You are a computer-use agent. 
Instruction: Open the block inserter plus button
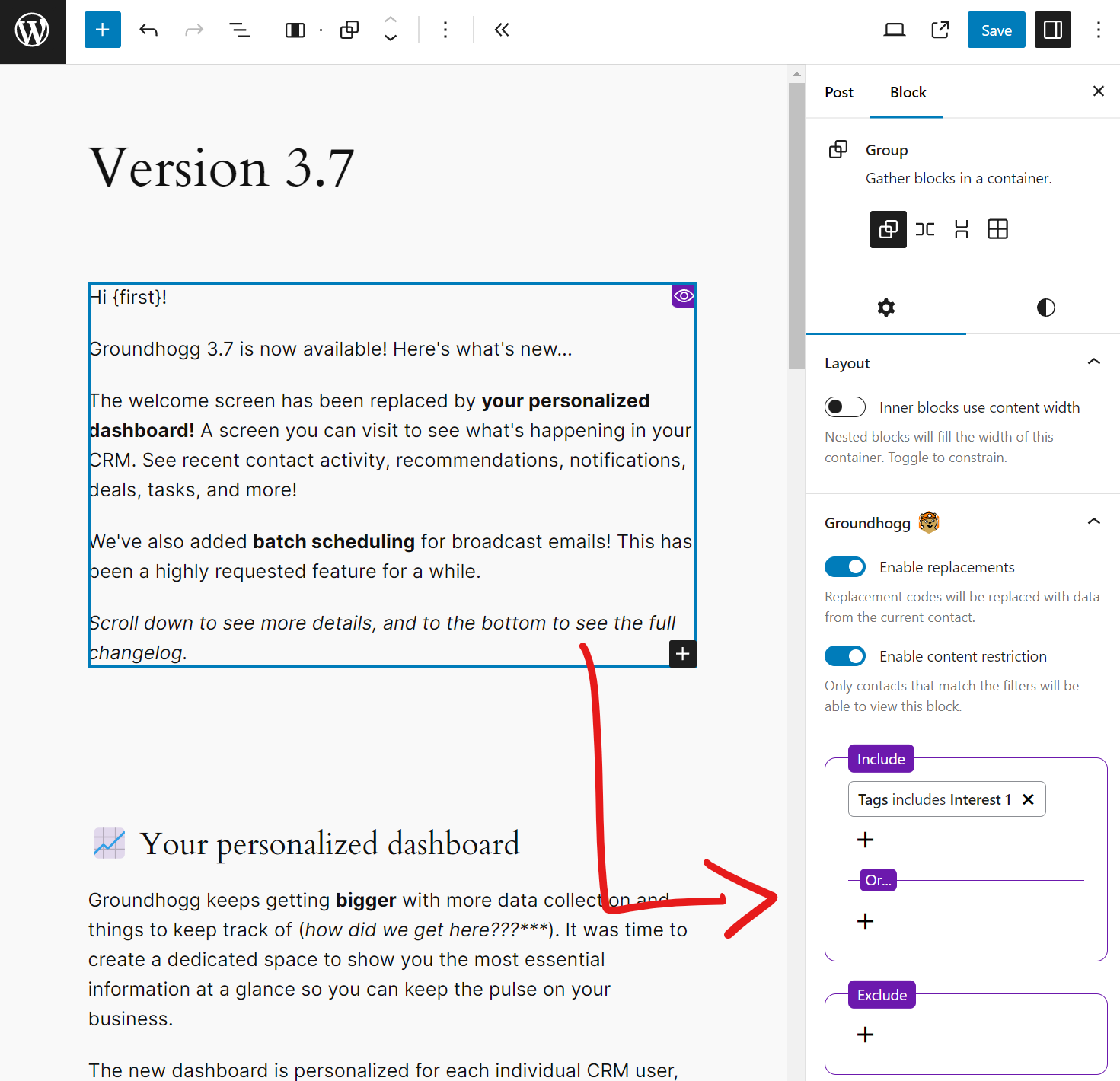pyautogui.click(x=103, y=30)
